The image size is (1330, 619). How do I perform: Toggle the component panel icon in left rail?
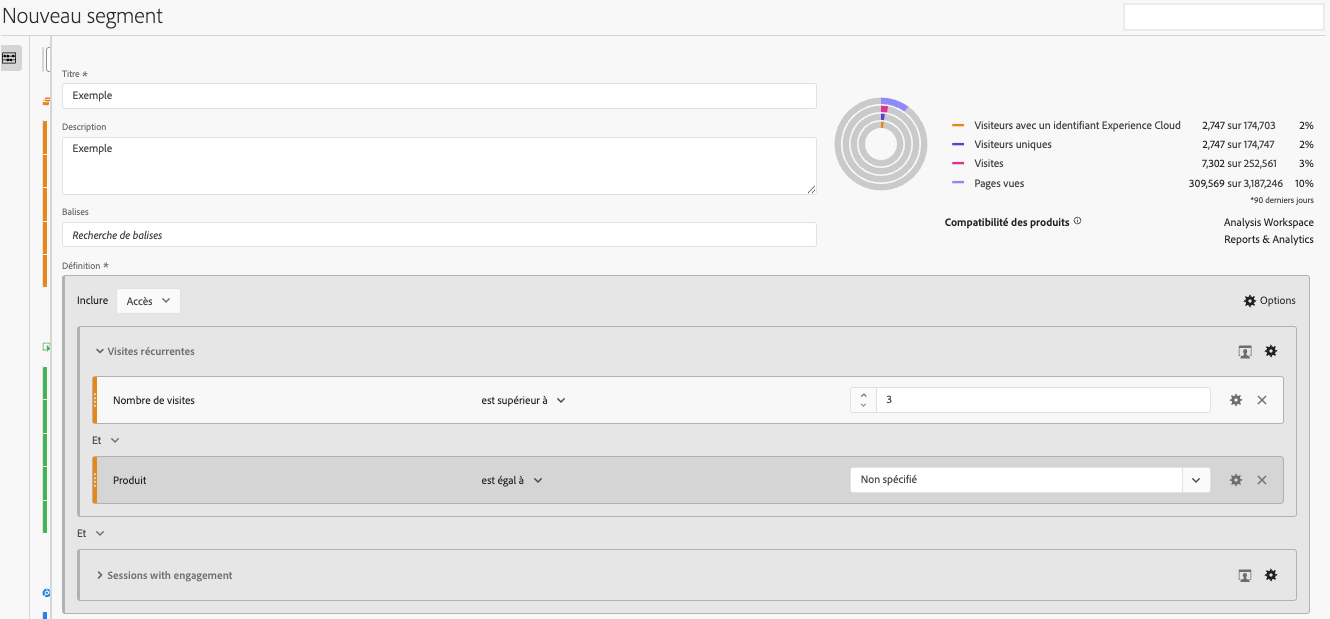point(9,58)
